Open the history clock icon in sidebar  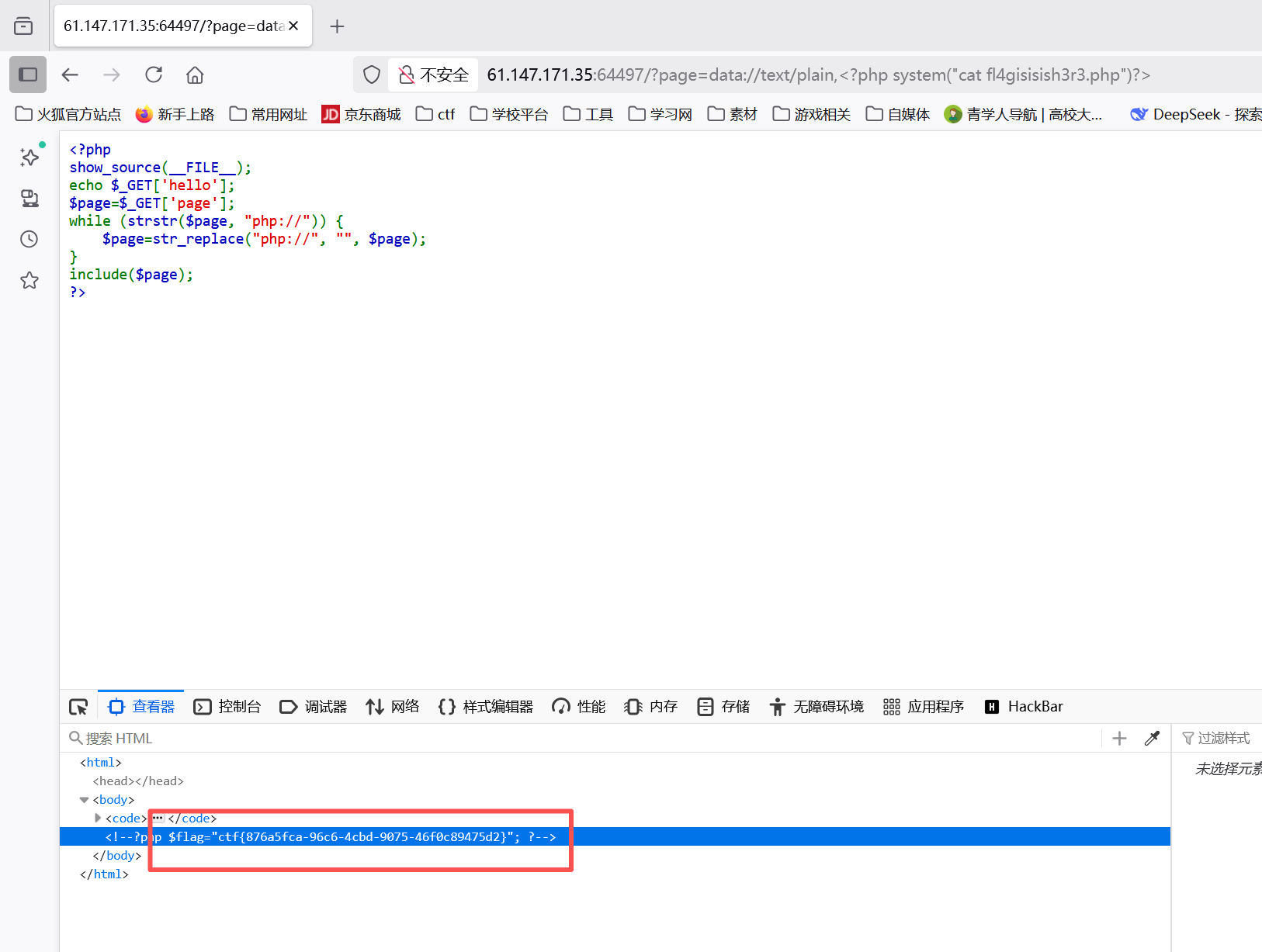point(29,239)
